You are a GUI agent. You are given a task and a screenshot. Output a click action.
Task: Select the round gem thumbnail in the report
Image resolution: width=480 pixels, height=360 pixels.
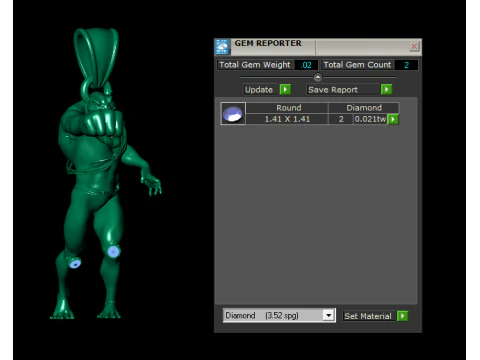[233, 114]
